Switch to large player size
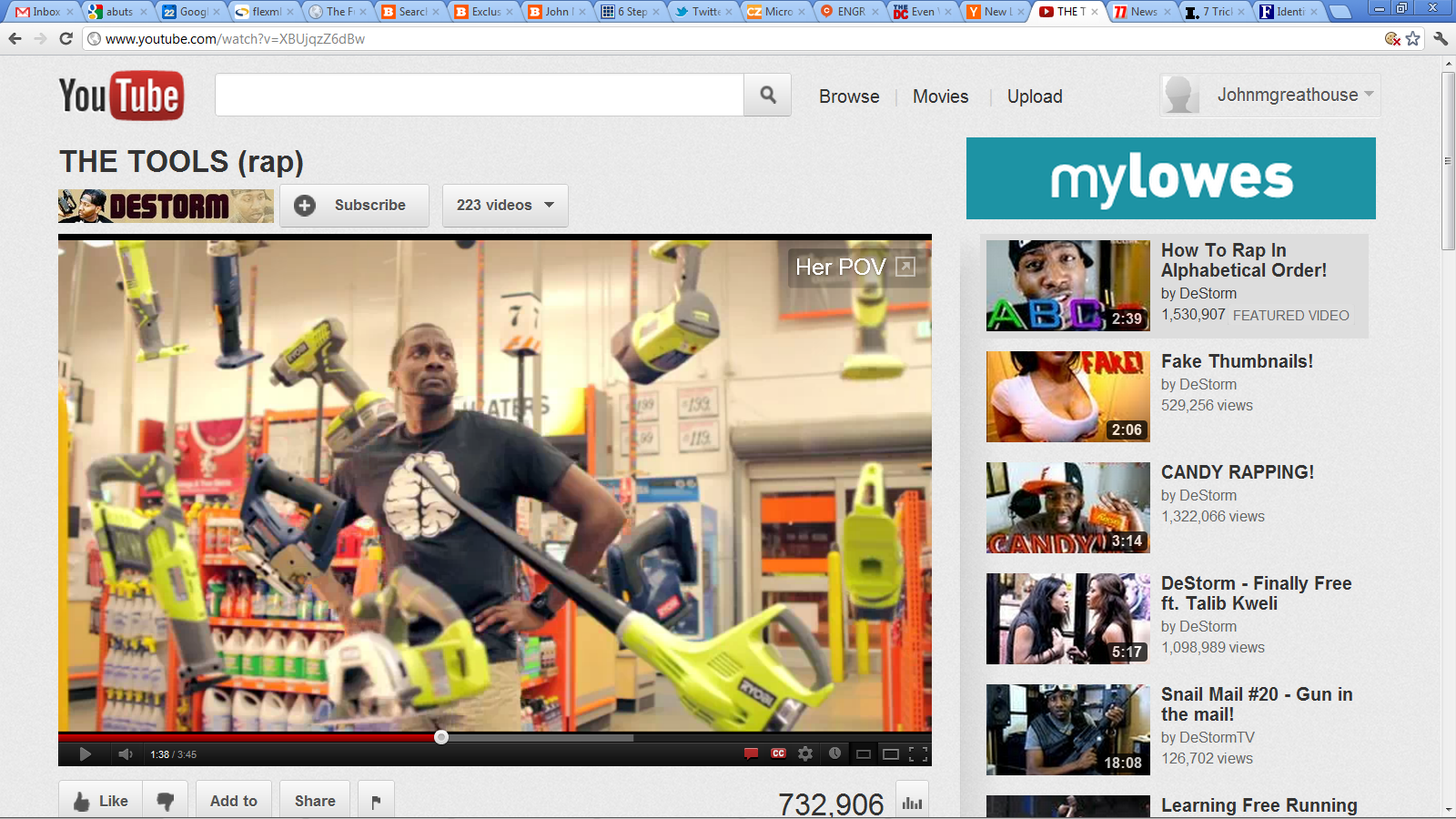1456x819 pixels. (x=891, y=753)
